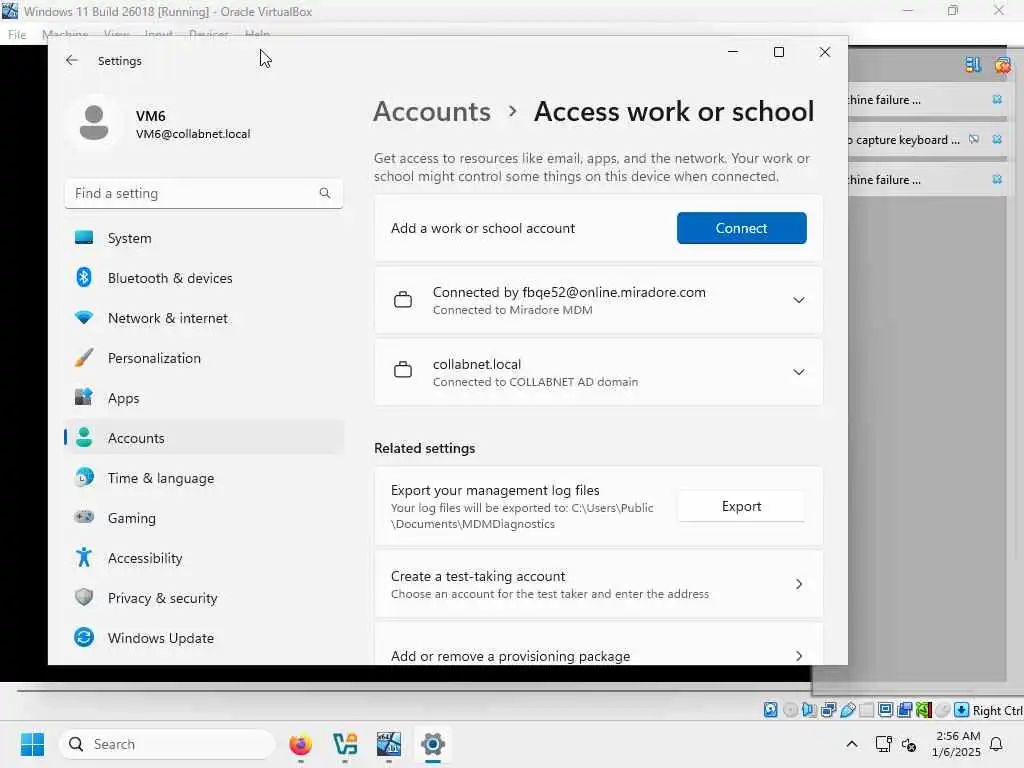Dismiss the last machine failure notification
Image resolution: width=1024 pixels, height=768 pixels.
997,180
